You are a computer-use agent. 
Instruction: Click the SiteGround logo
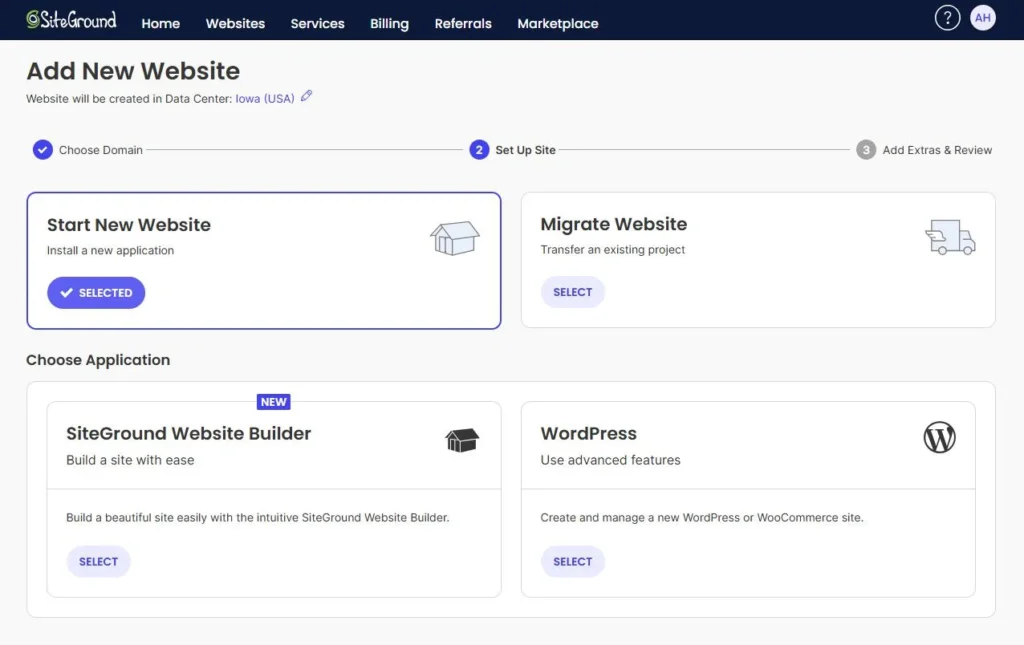(x=71, y=20)
